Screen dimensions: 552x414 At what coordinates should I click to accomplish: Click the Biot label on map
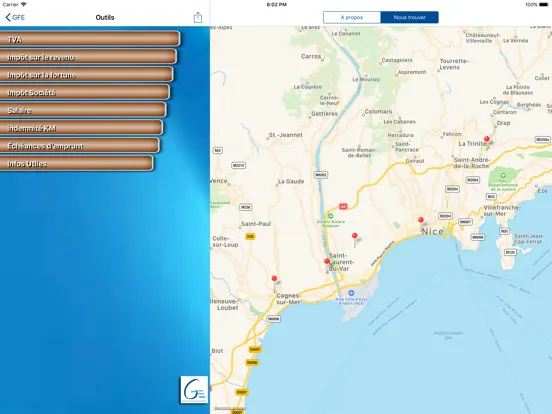coord(217,351)
